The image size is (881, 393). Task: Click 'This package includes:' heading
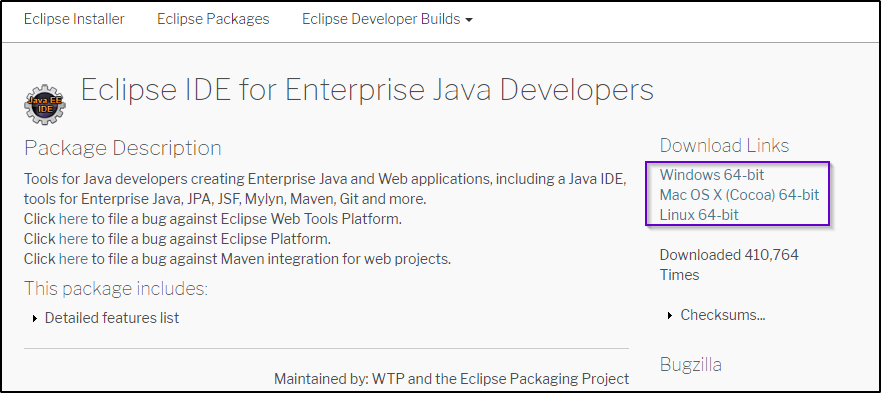click(x=116, y=289)
